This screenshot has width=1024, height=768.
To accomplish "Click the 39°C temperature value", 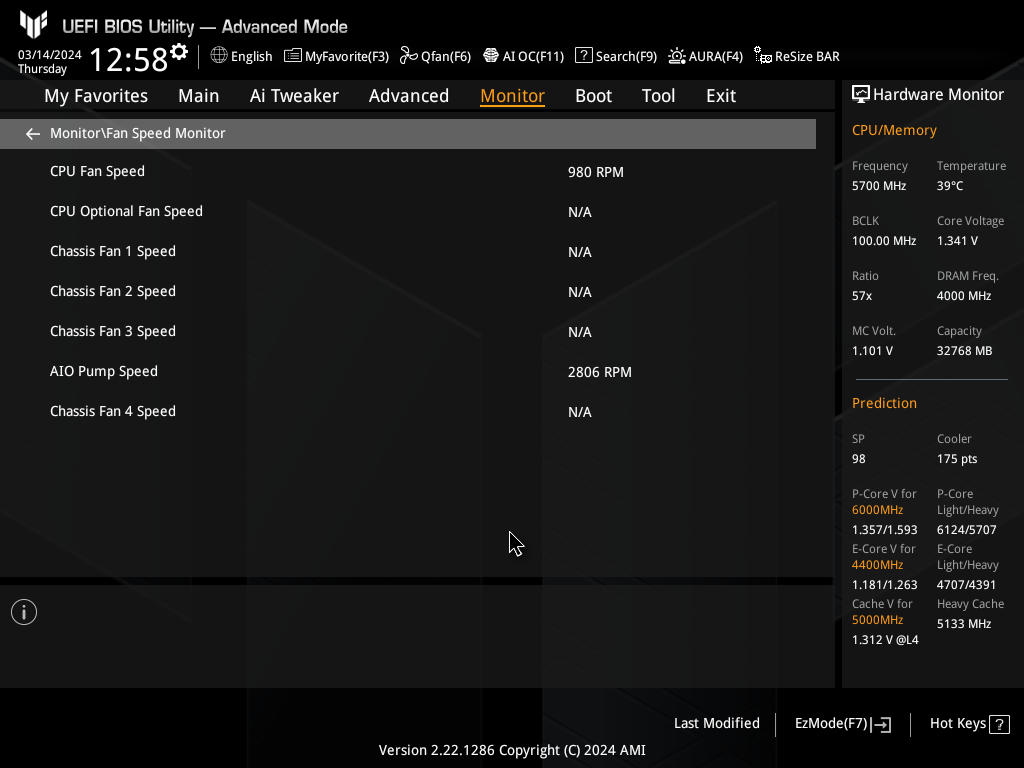I will [x=950, y=186].
